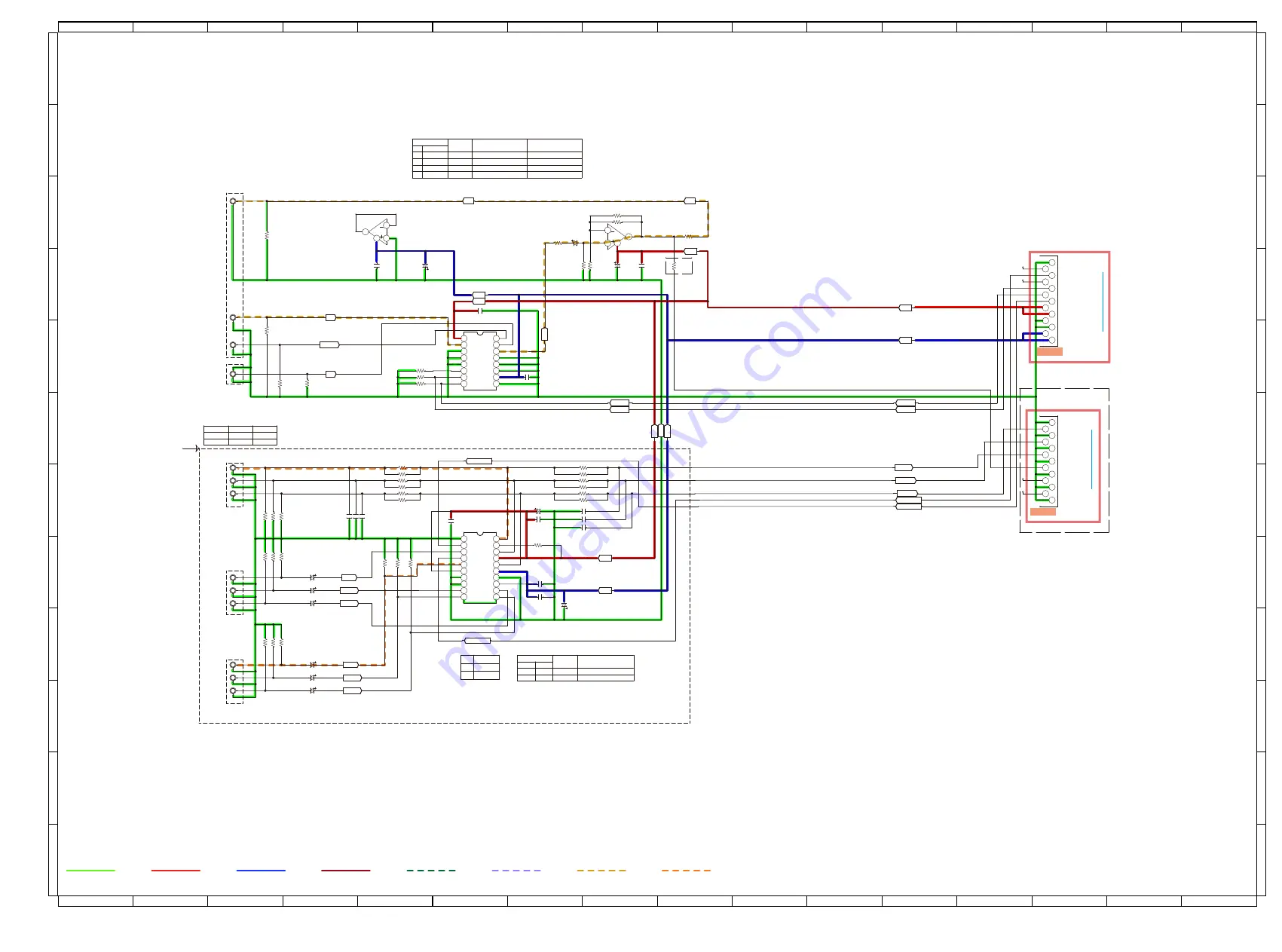Click the top-left input jack circle
Image resolution: width=1282 pixels, height=952 pixels.
[233, 201]
